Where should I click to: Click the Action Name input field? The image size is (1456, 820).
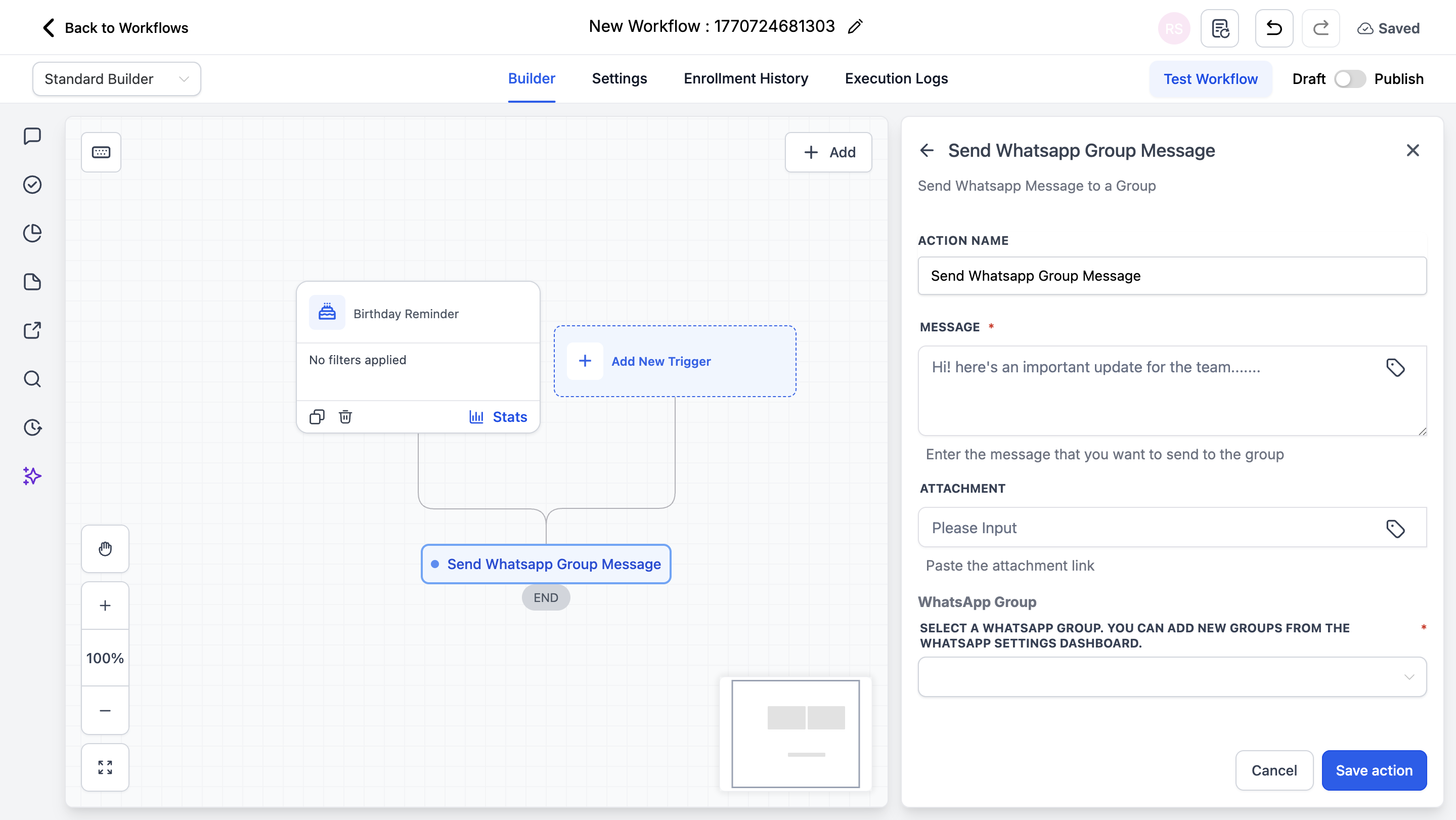click(x=1172, y=276)
